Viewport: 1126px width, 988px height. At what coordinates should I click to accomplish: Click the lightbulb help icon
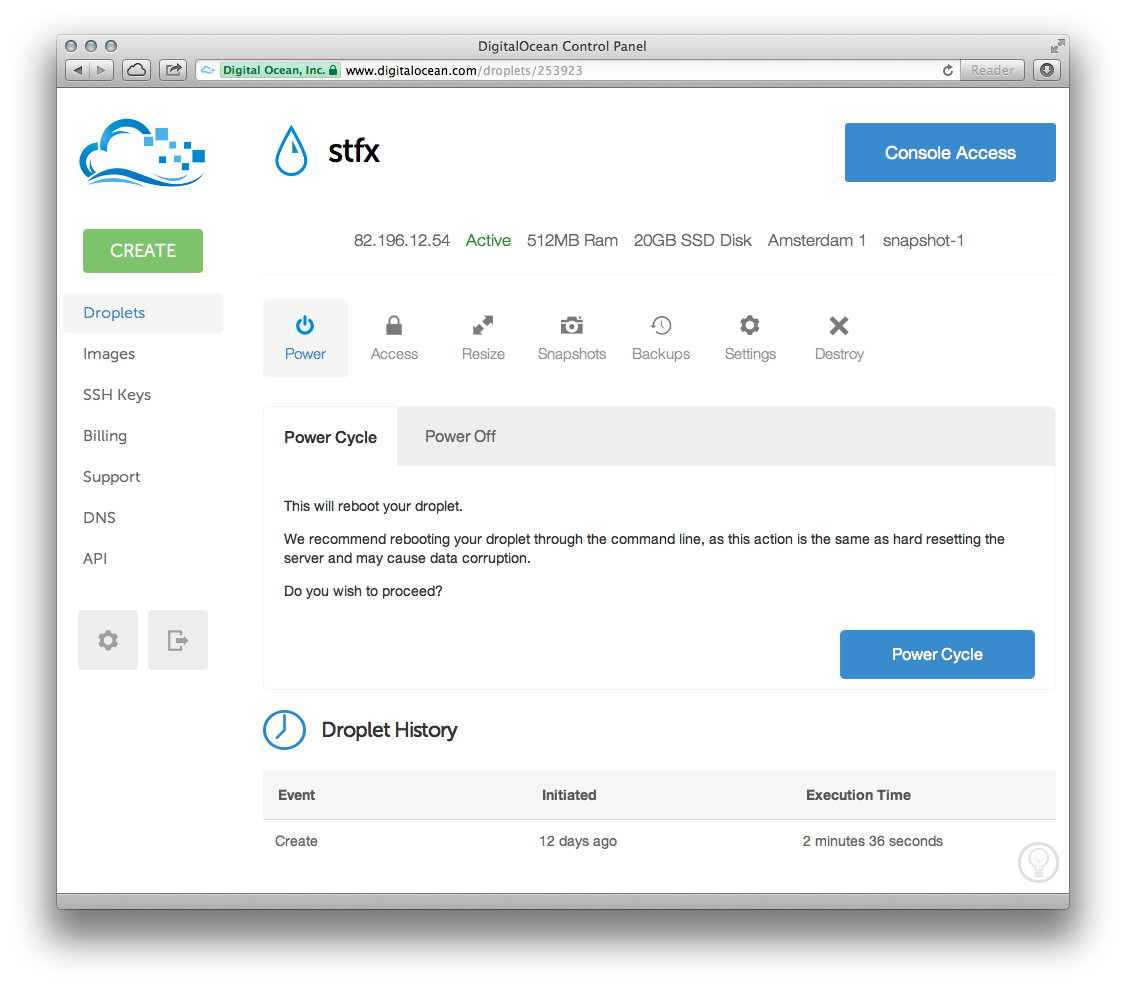pyautogui.click(x=1038, y=862)
